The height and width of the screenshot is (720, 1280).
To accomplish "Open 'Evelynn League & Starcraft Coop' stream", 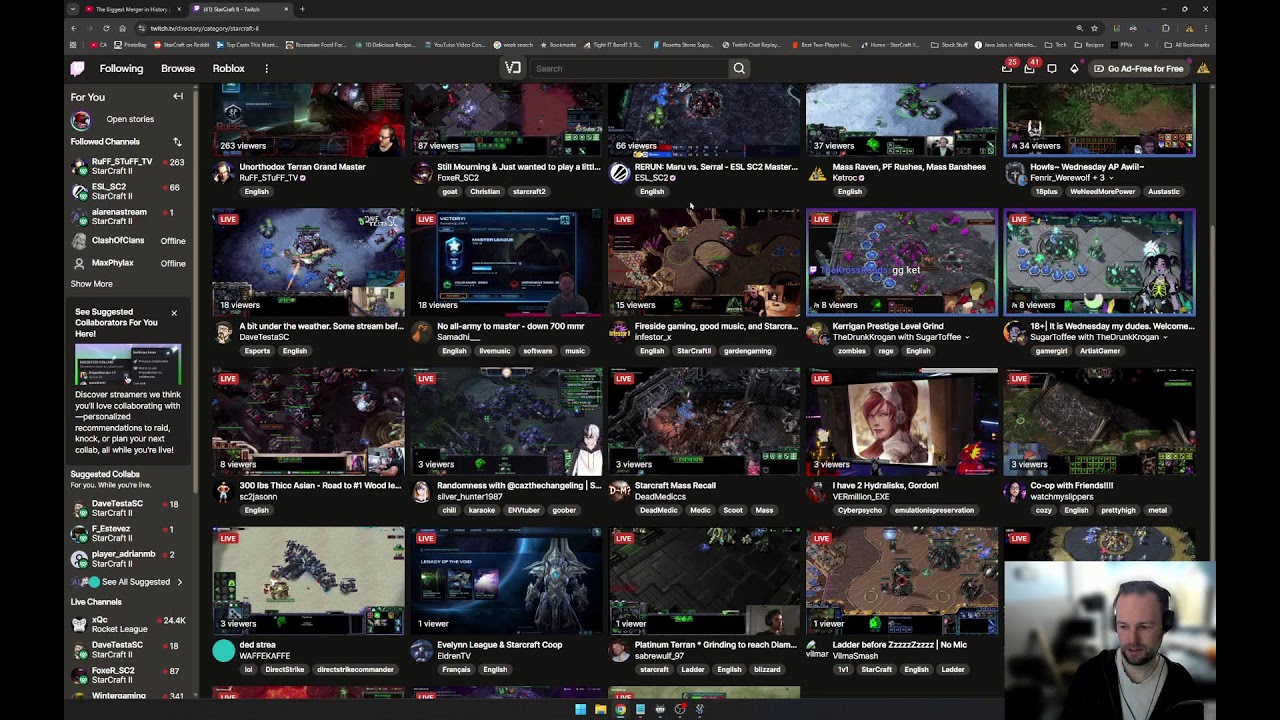I will (499, 645).
